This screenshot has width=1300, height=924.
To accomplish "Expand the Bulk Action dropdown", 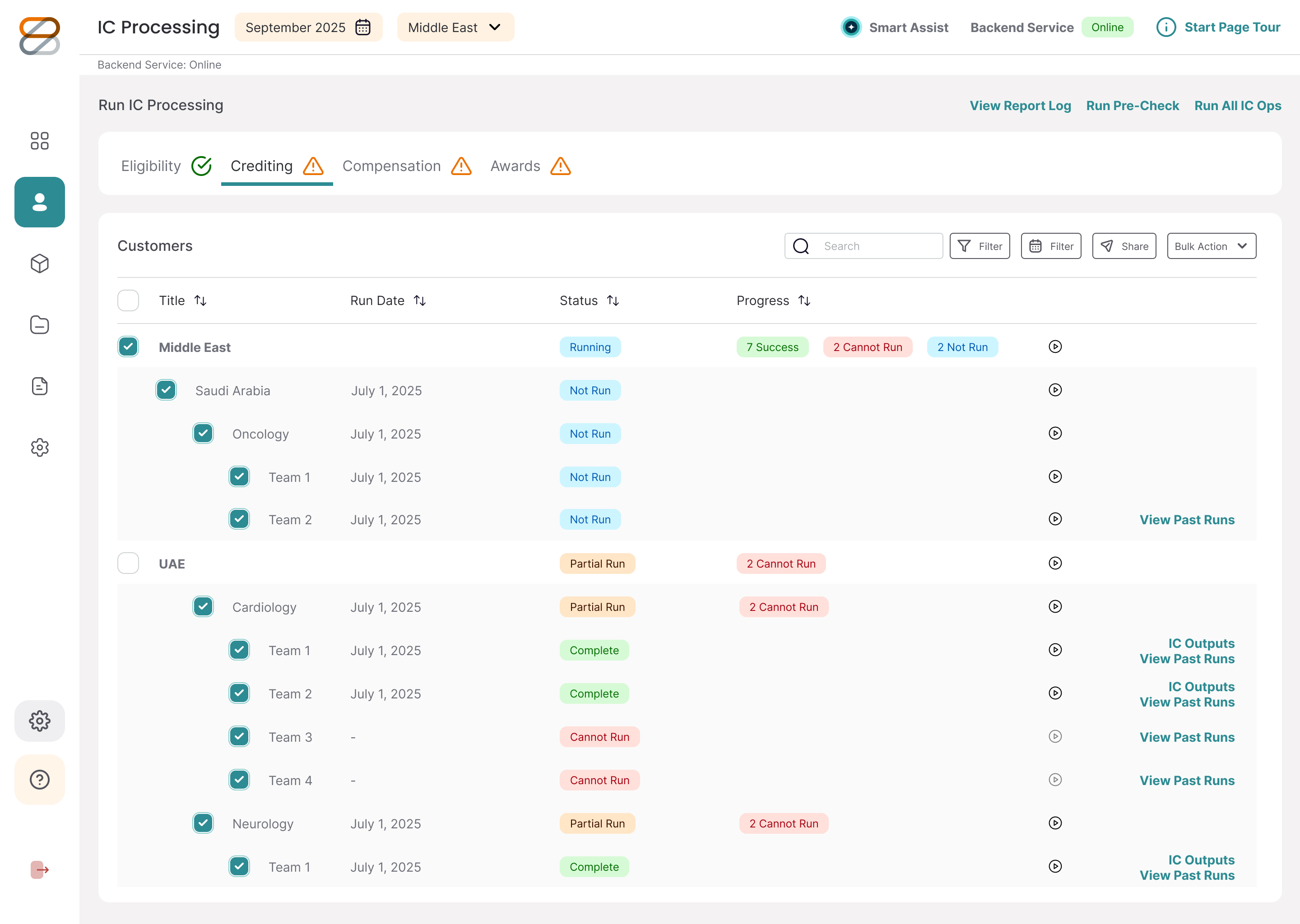I will tap(1211, 246).
